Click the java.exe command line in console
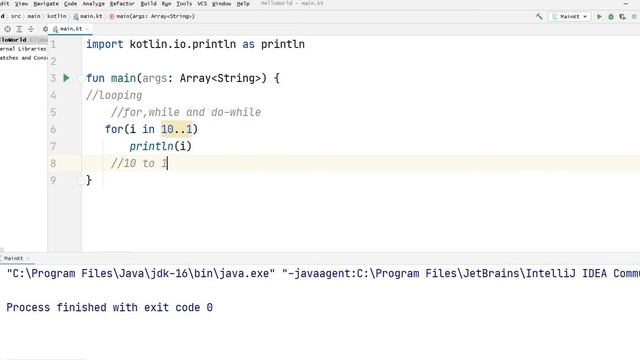 [323, 273]
